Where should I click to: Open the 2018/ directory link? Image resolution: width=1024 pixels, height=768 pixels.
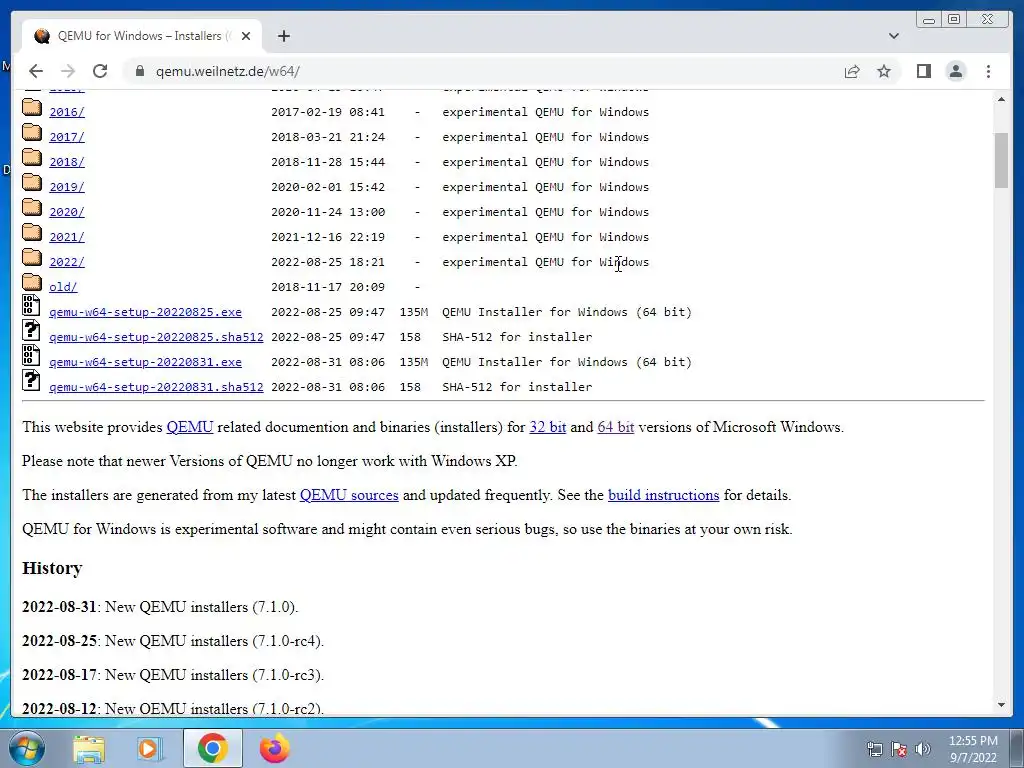[x=67, y=162]
